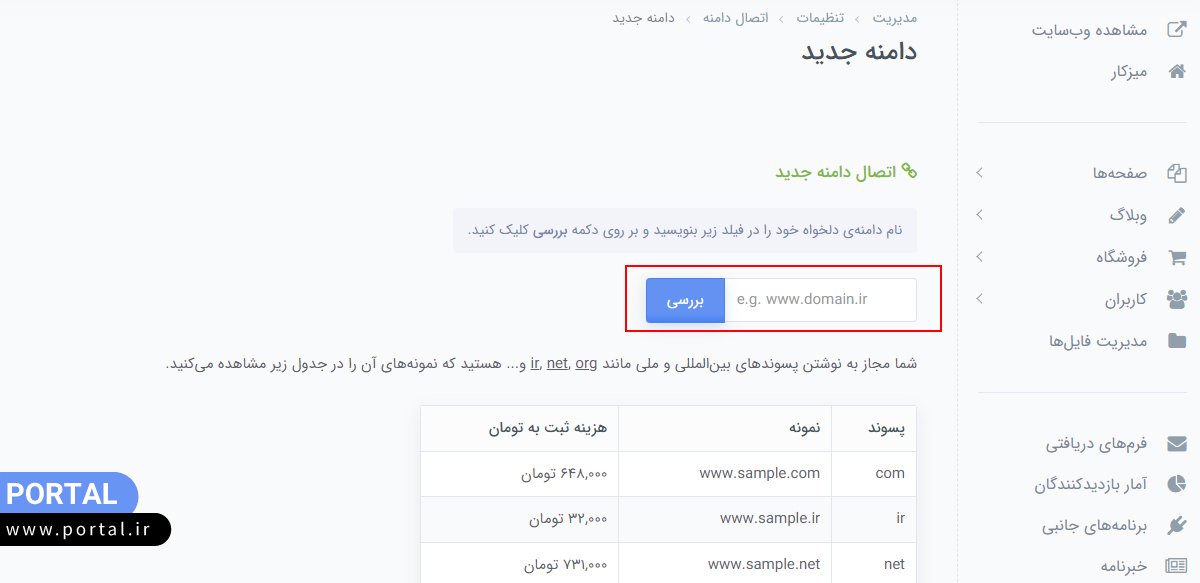Click the link icon in اتصال دامنه جدید heading
Viewport: 1200px width, 583px height.
(x=909, y=172)
